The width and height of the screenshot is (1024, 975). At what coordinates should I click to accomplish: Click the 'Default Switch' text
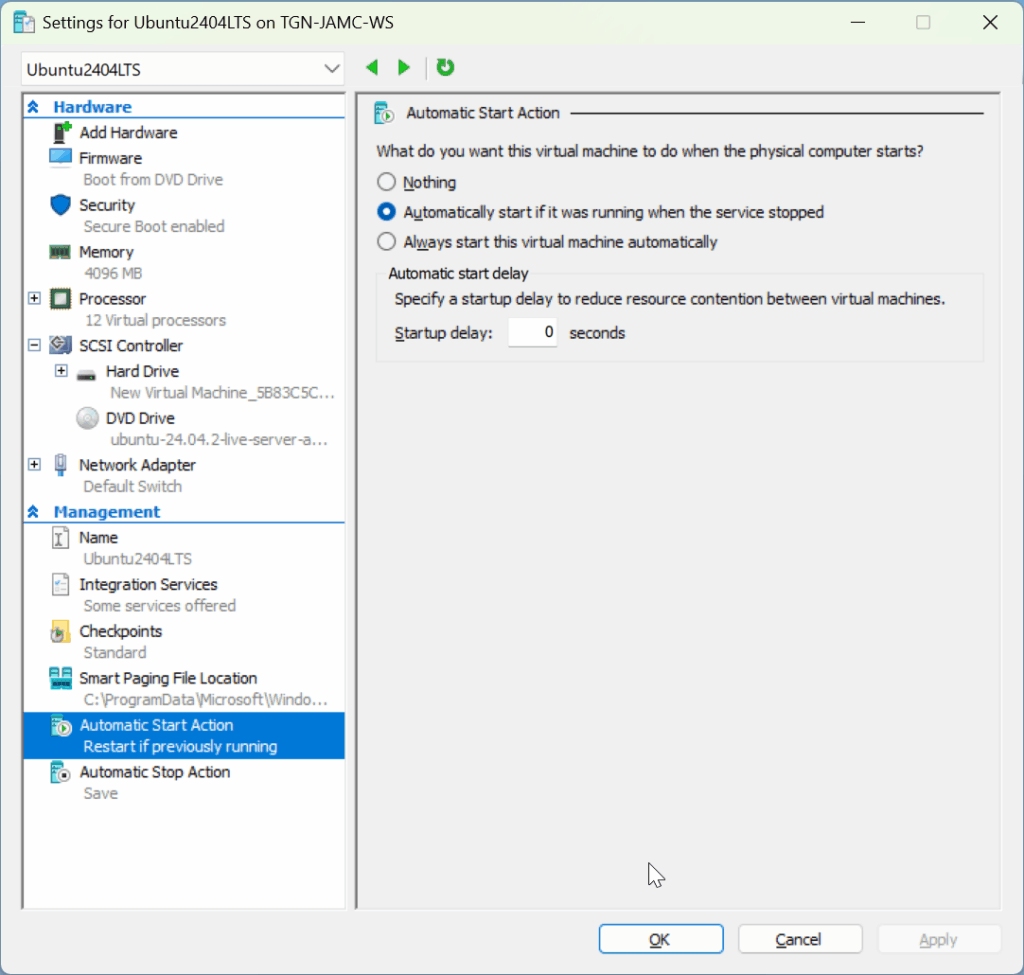click(x=133, y=487)
